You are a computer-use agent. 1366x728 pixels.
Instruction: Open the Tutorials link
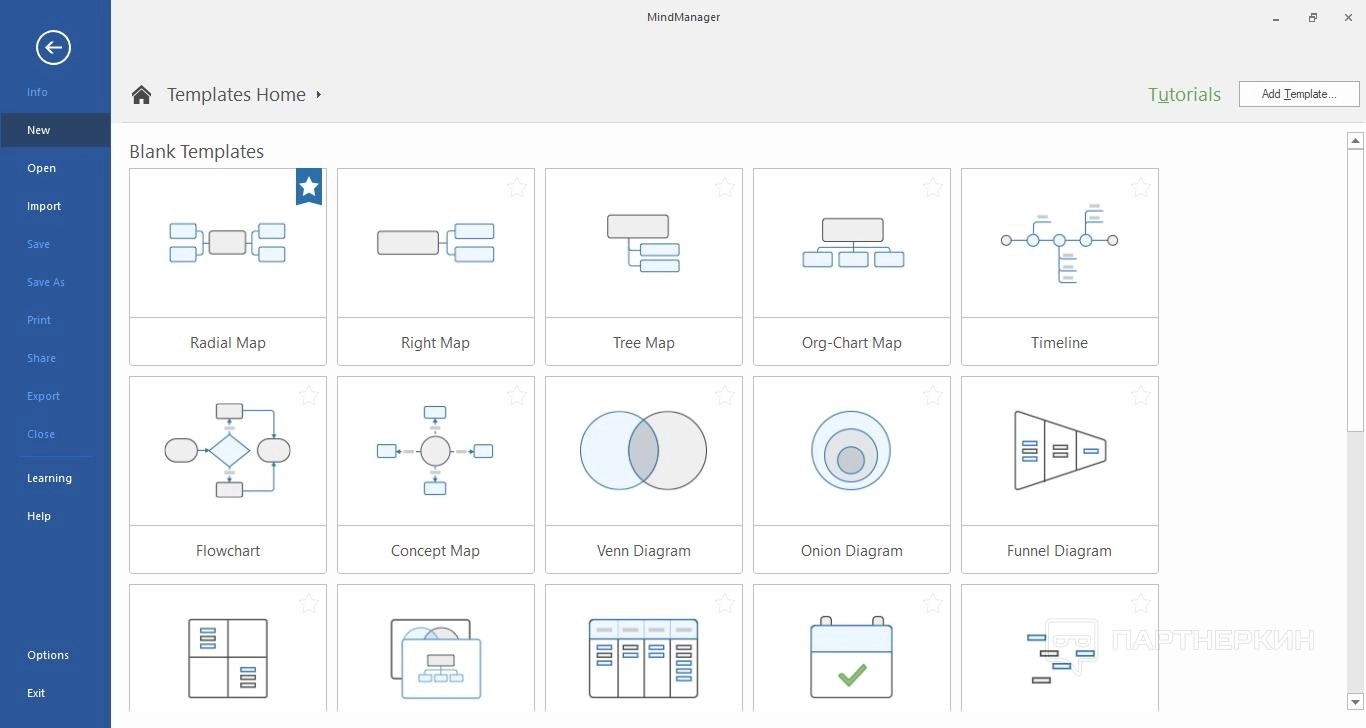point(1184,95)
